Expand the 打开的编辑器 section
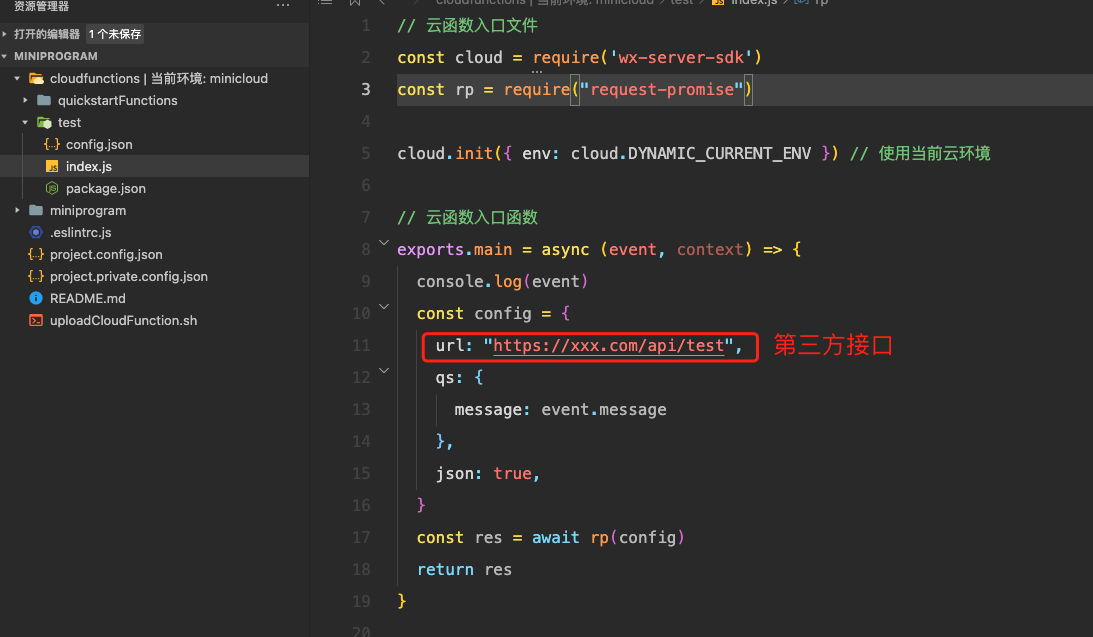 (5, 33)
